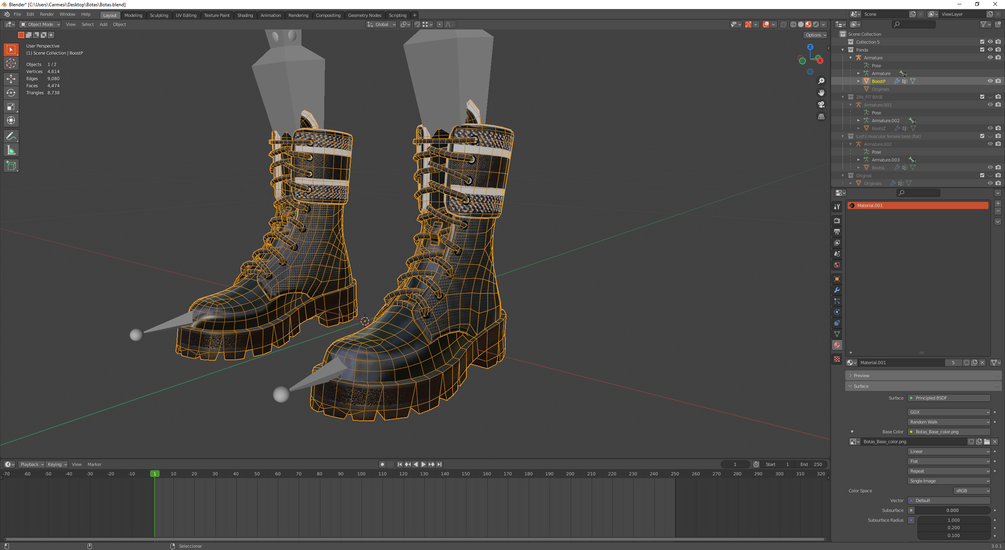Open the outliner filter funnel icon
The image size is (1005, 550).
click(x=984, y=24)
